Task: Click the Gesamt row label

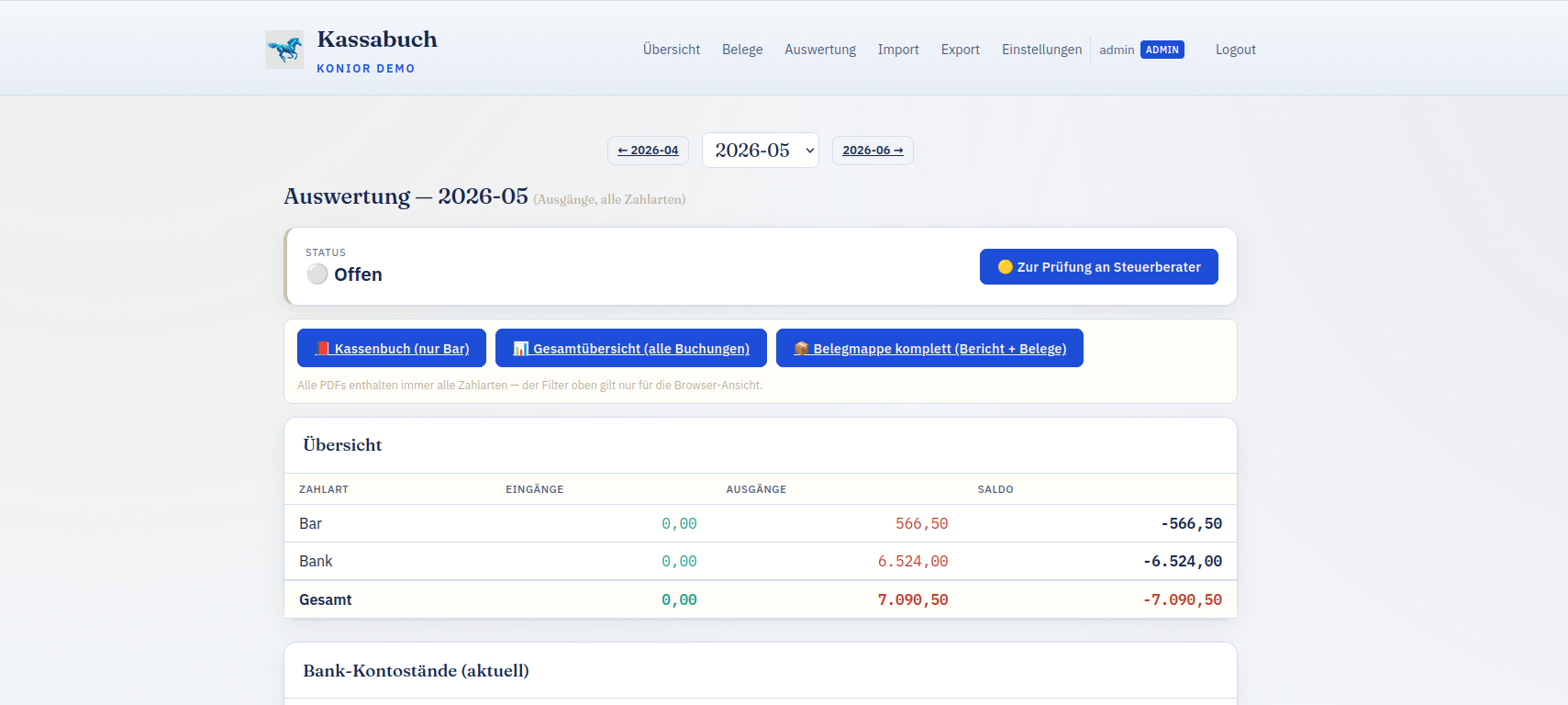Action: click(x=326, y=599)
